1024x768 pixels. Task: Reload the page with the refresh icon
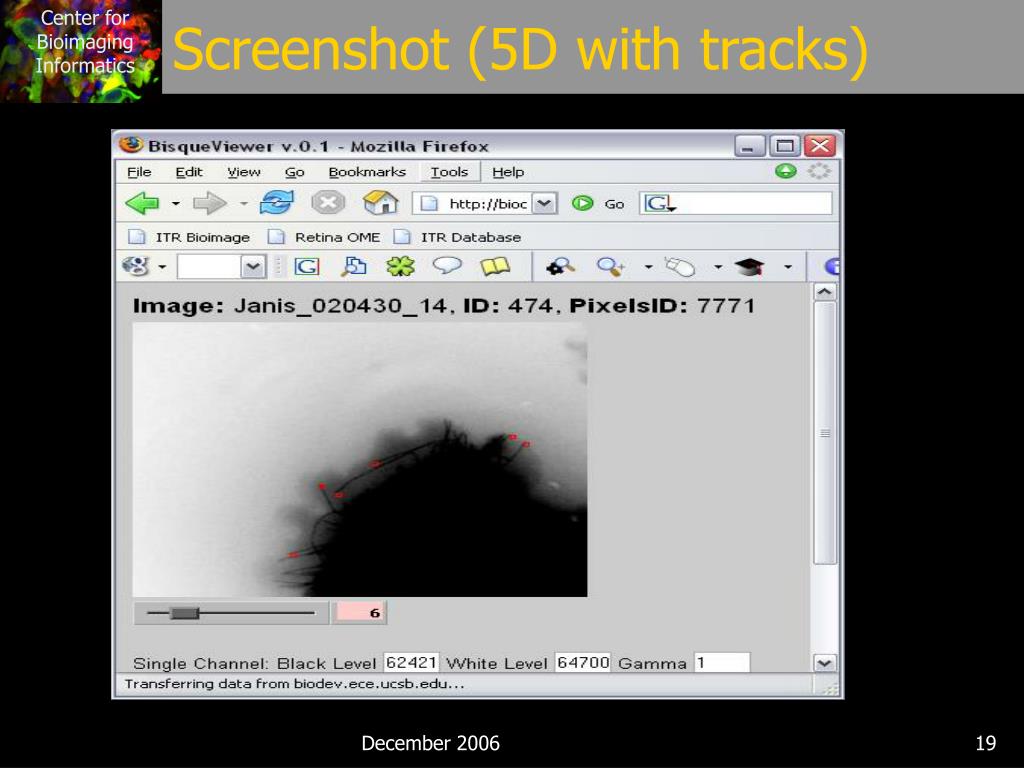click(277, 203)
